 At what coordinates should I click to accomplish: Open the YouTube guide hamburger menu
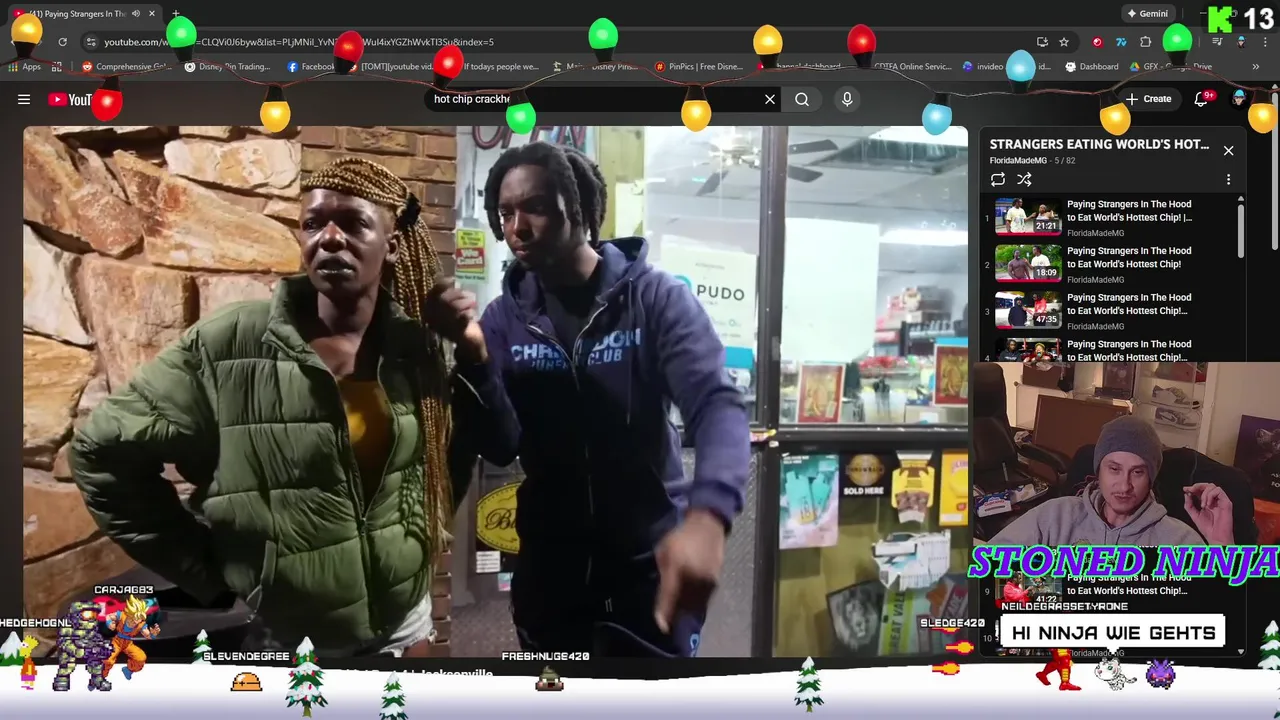tap(24, 99)
